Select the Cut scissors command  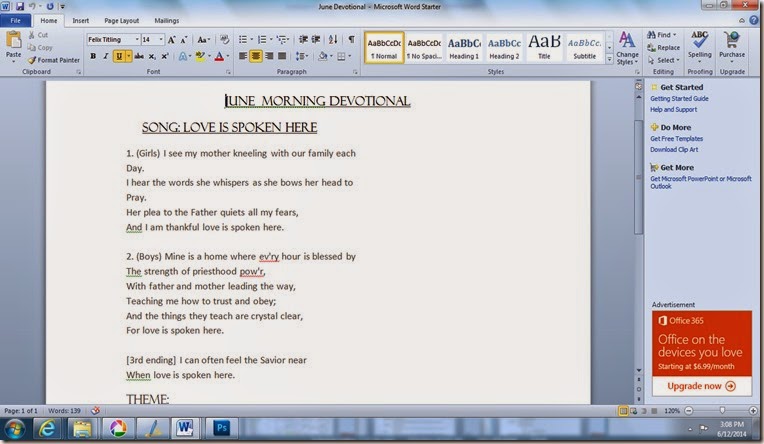point(38,35)
